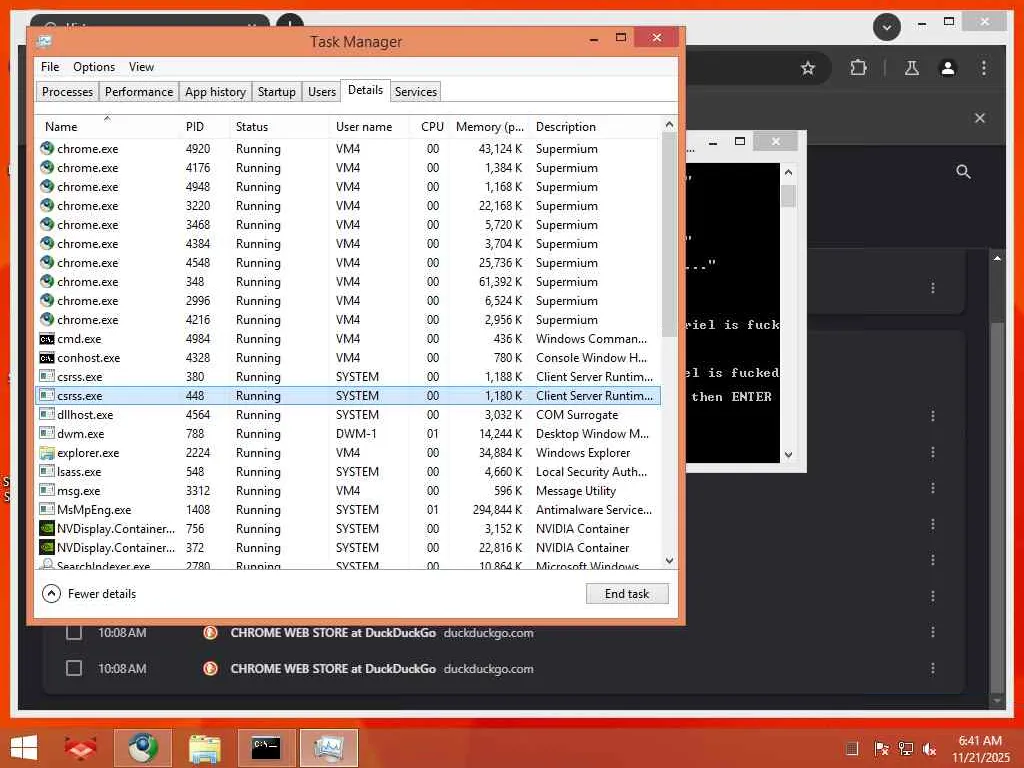Open the View menu in Task Manager
The image size is (1024, 768).
(141, 67)
